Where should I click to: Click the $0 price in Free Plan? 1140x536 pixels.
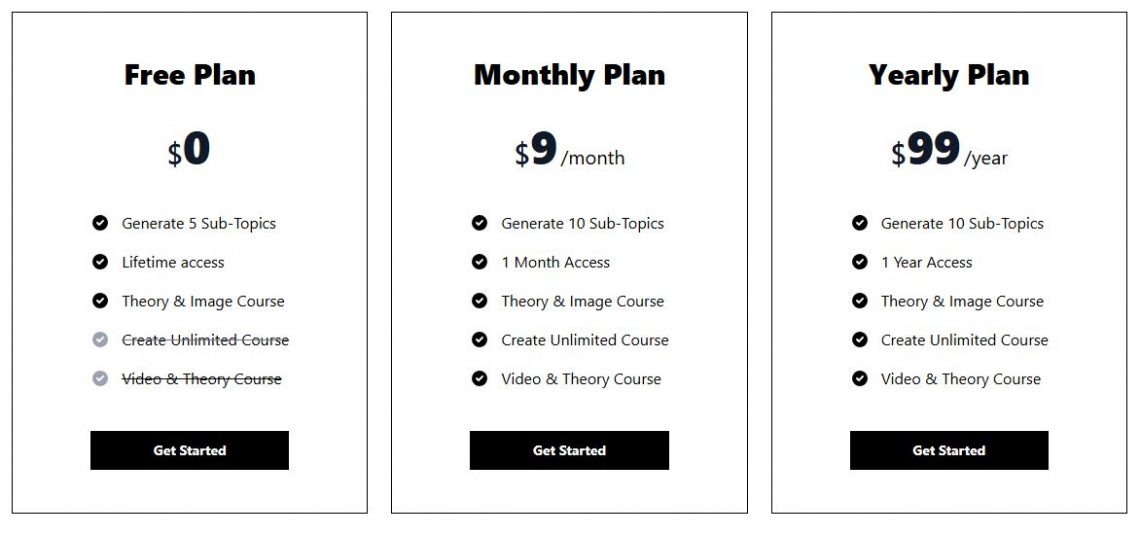tap(189, 150)
